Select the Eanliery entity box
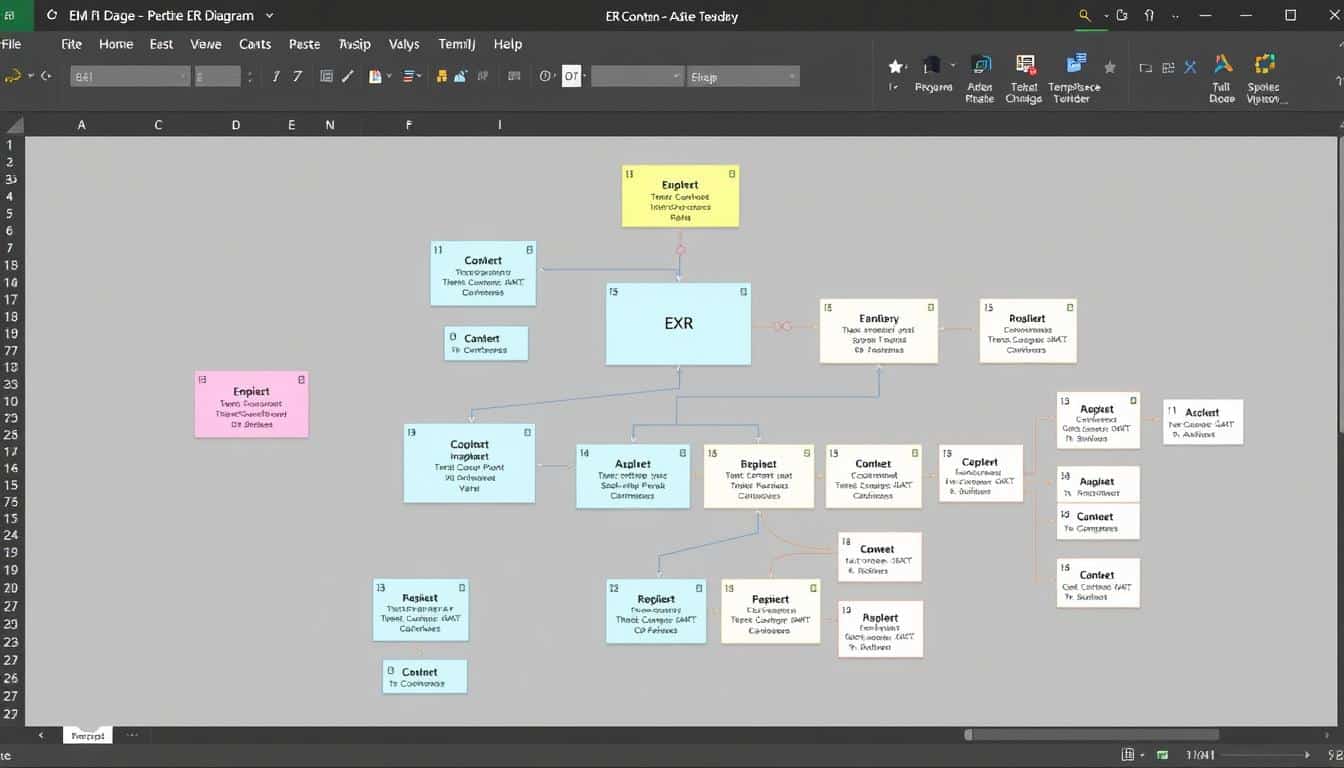 coord(879,330)
